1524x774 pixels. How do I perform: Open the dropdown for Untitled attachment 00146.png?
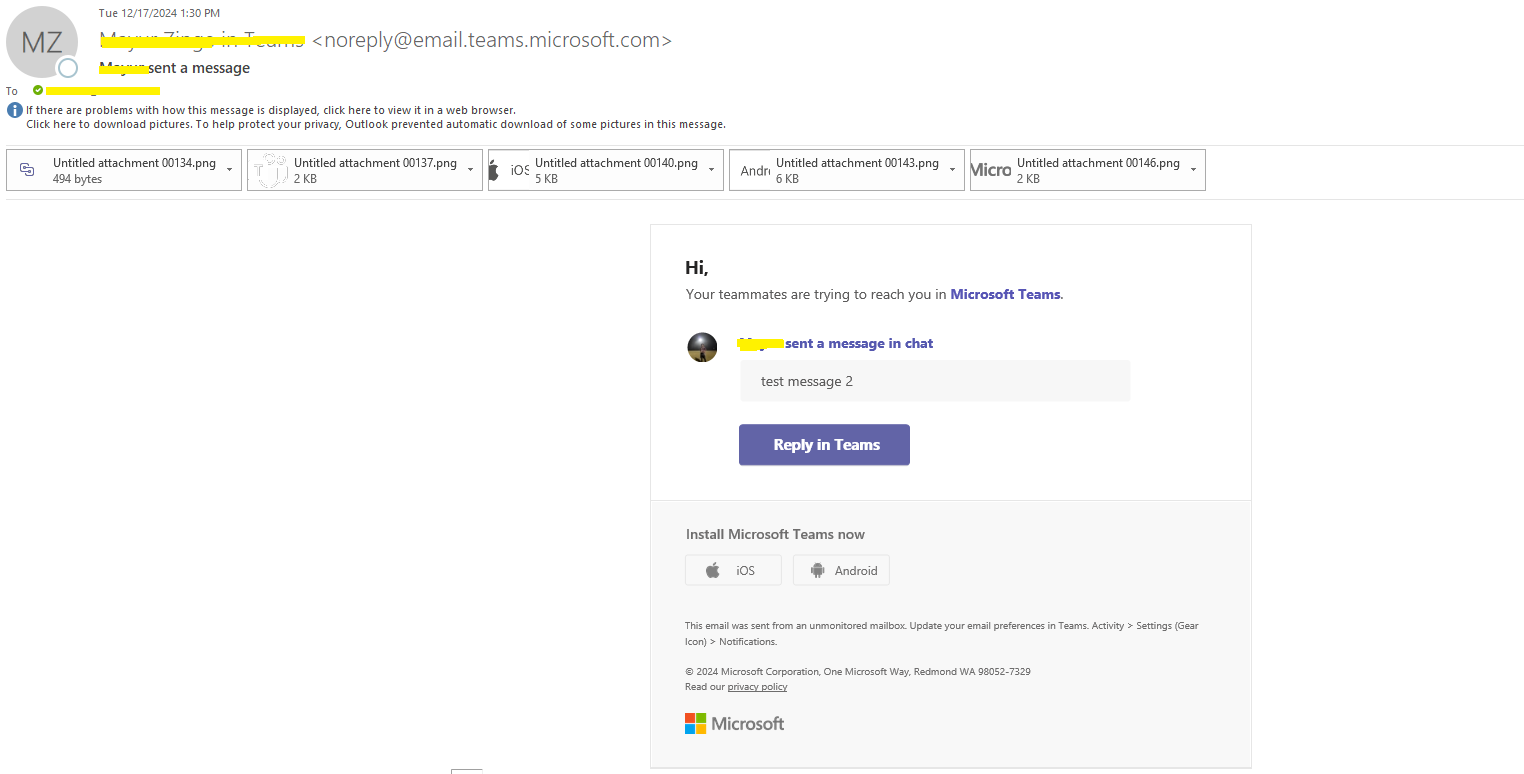tap(1194, 170)
